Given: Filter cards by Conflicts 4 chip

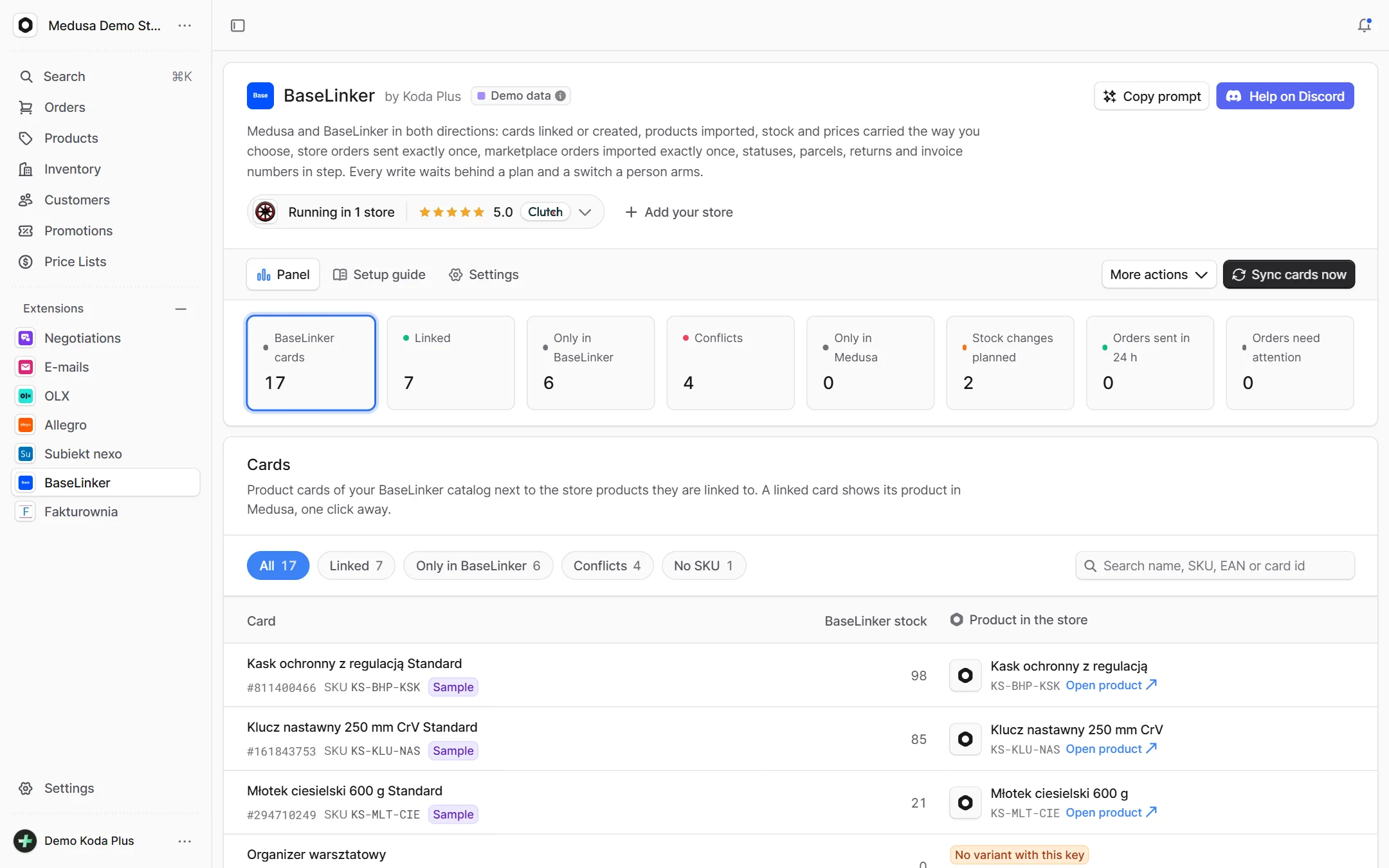Looking at the screenshot, I should pos(607,566).
